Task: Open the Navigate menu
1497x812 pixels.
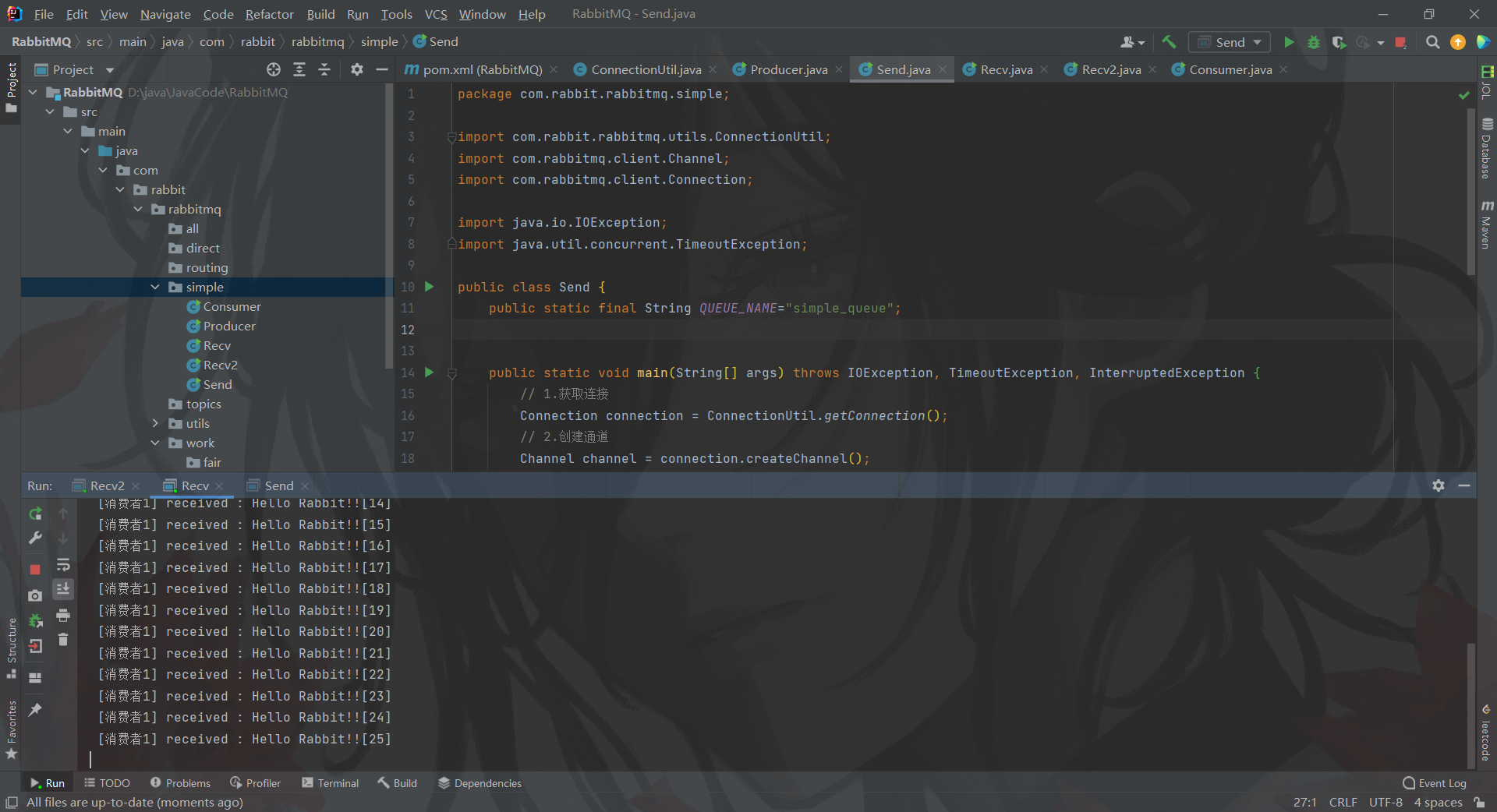Action: point(165,14)
